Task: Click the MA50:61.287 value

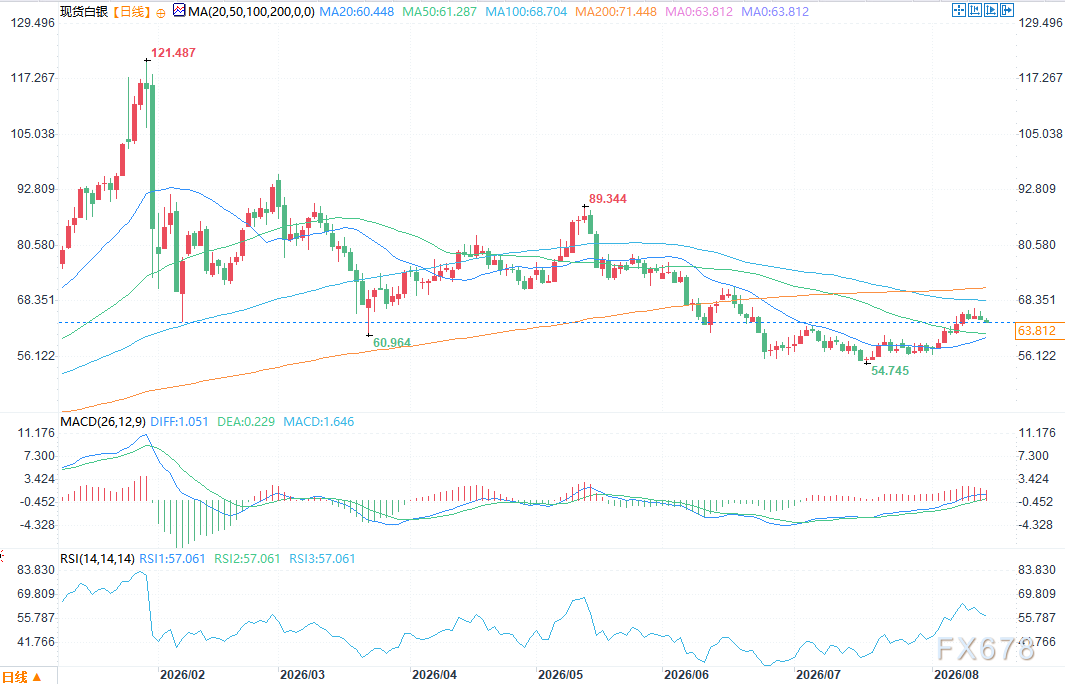Action: [439, 12]
